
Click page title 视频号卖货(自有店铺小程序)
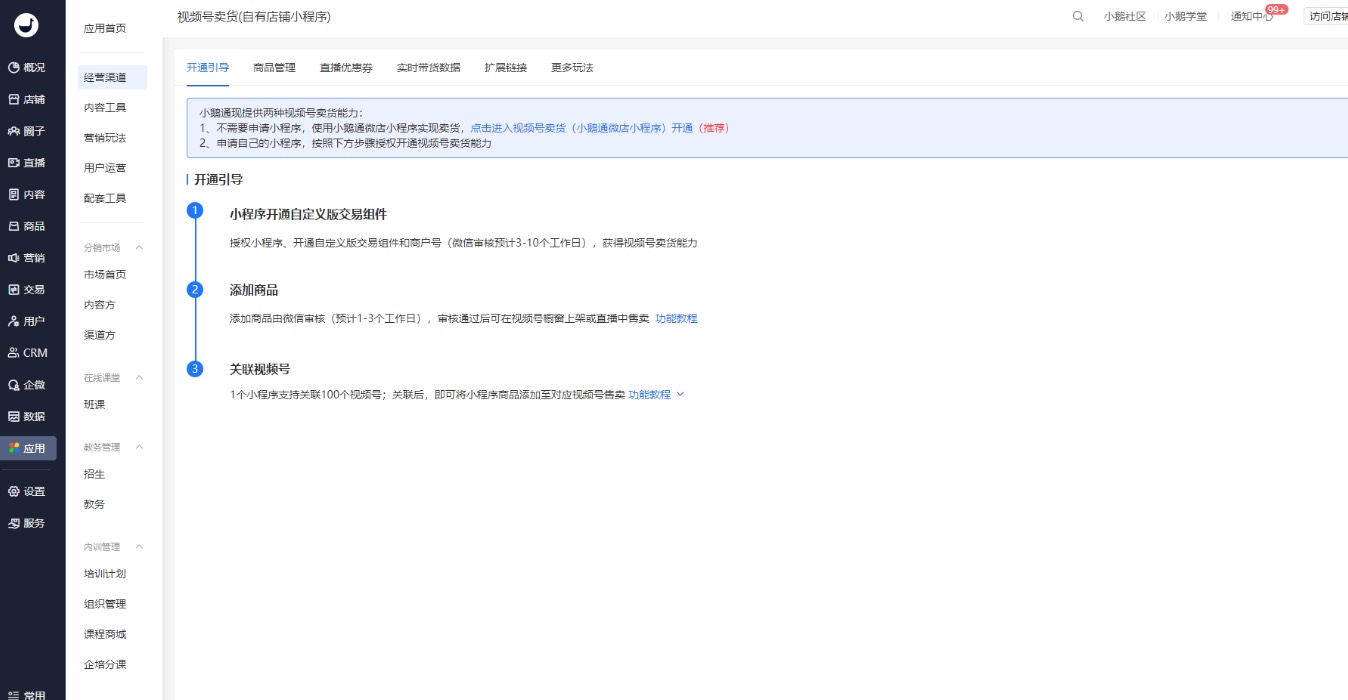[254, 17]
